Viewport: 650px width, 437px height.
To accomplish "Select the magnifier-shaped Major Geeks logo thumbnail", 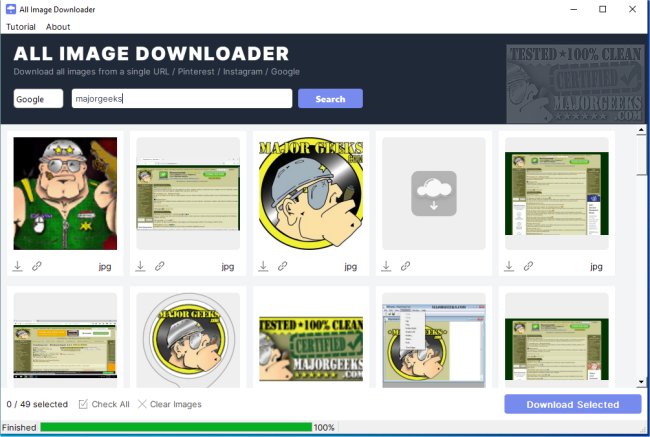I will coord(188,340).
